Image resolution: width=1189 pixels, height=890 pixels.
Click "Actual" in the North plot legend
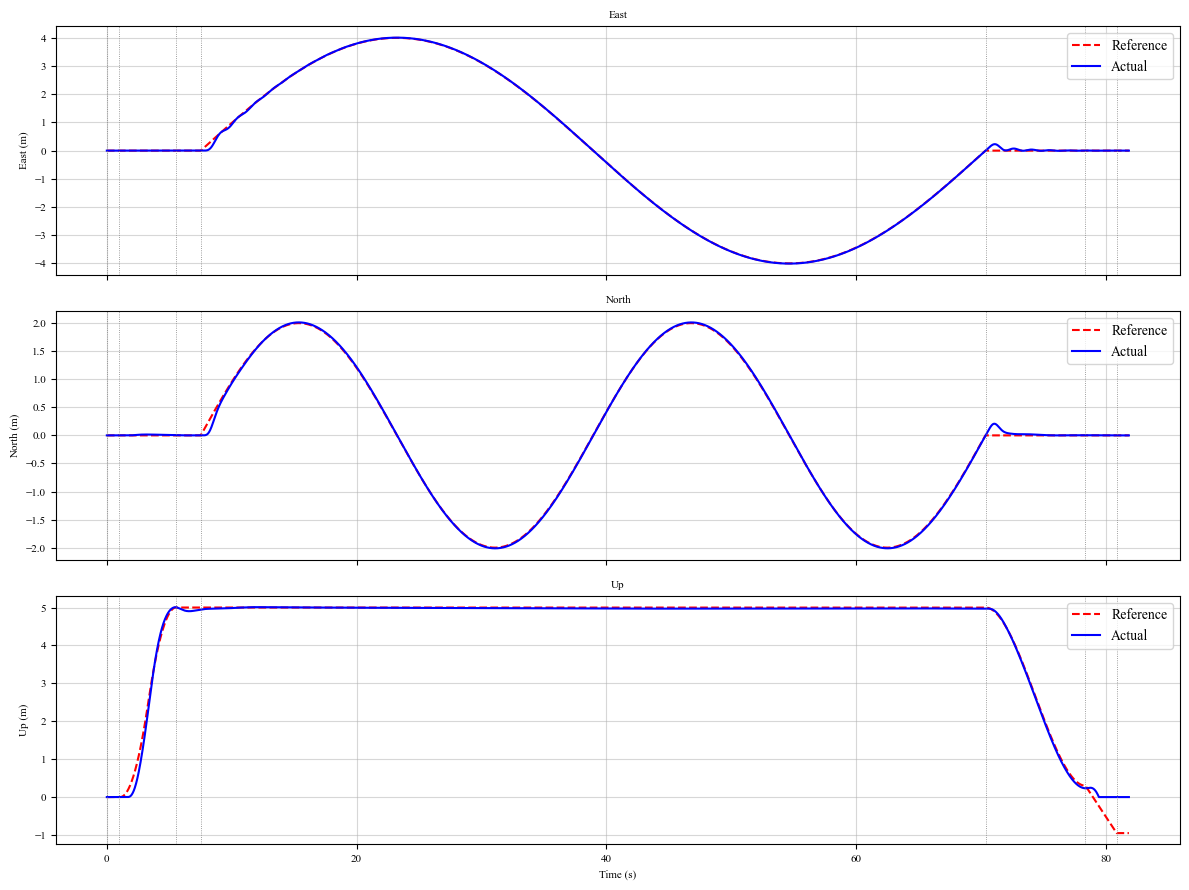pos(1129,352)
